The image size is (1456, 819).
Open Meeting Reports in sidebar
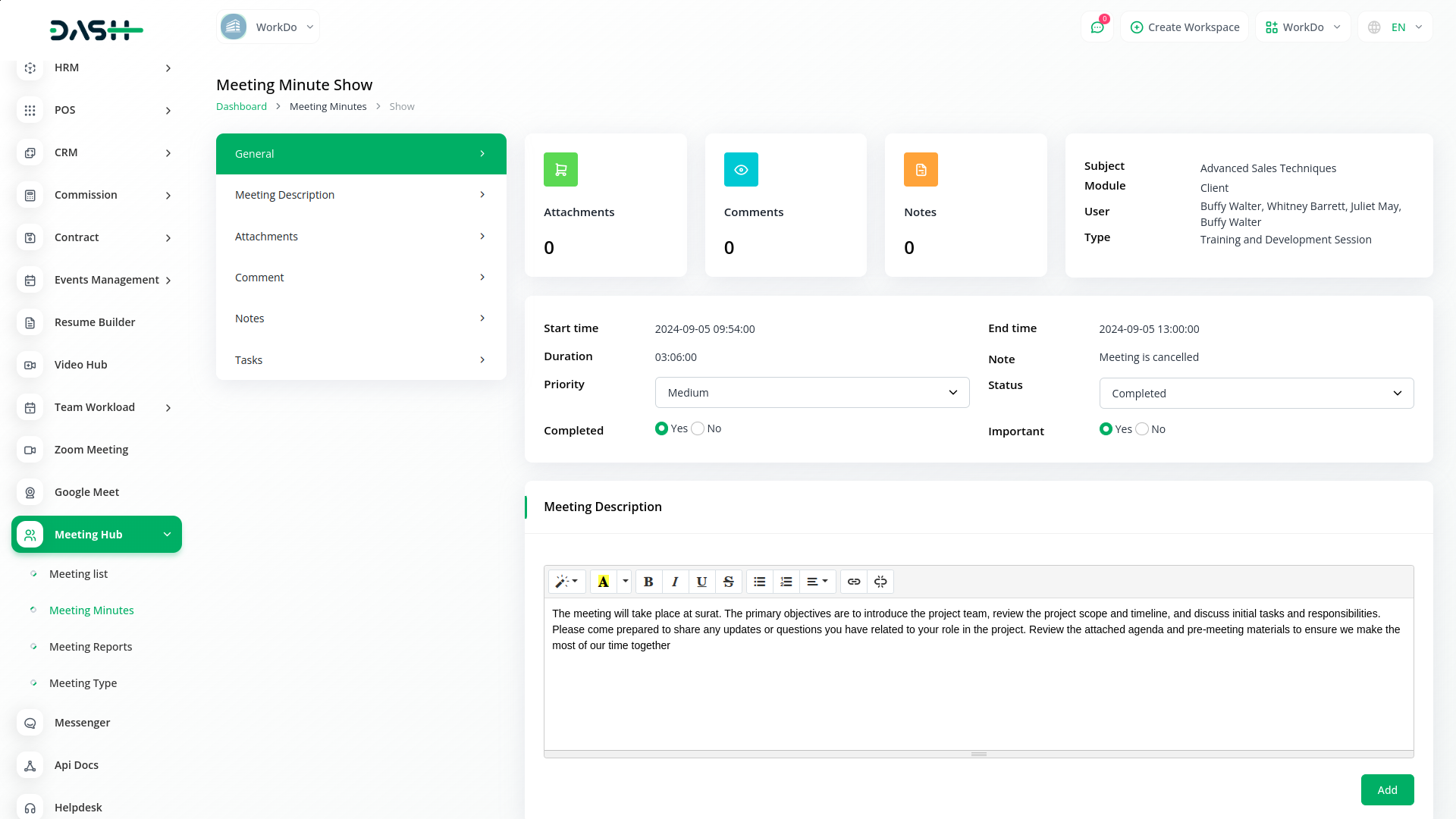coord(90,647)
